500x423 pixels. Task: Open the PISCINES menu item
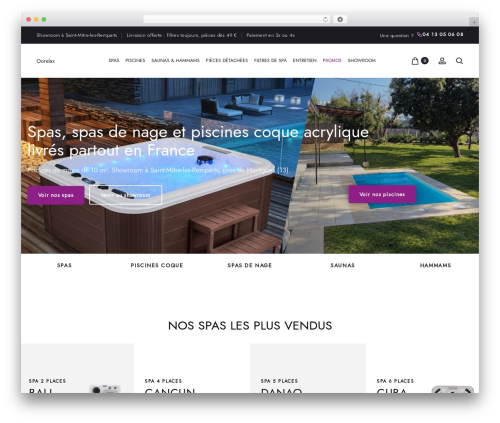click(135, 60)
